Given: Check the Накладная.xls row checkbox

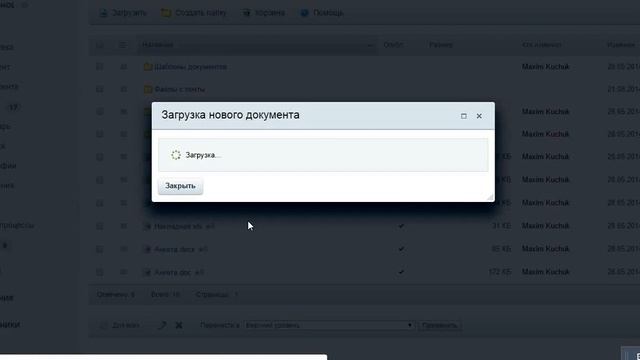Looking at the screenshot, I should [x=100, y=226].
